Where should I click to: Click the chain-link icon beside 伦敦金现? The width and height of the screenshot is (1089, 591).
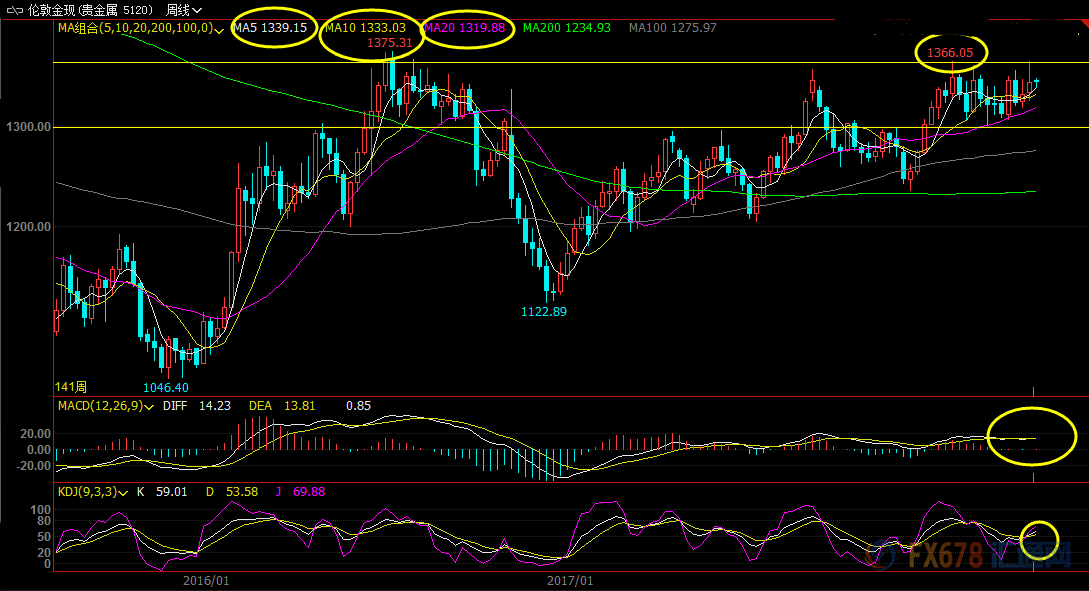tap(14, 10)
